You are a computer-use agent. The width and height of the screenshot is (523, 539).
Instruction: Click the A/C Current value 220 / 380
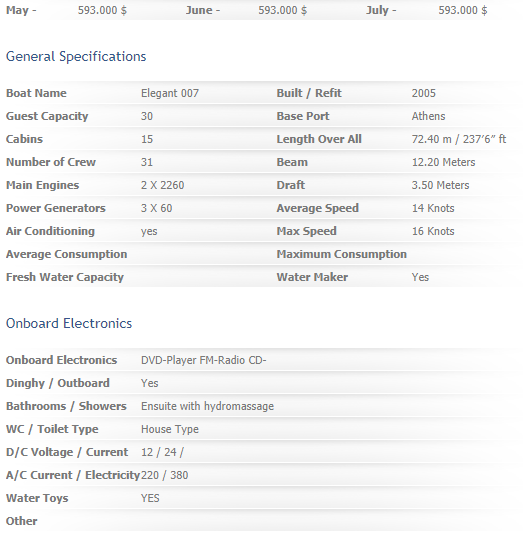click(164, 475)
